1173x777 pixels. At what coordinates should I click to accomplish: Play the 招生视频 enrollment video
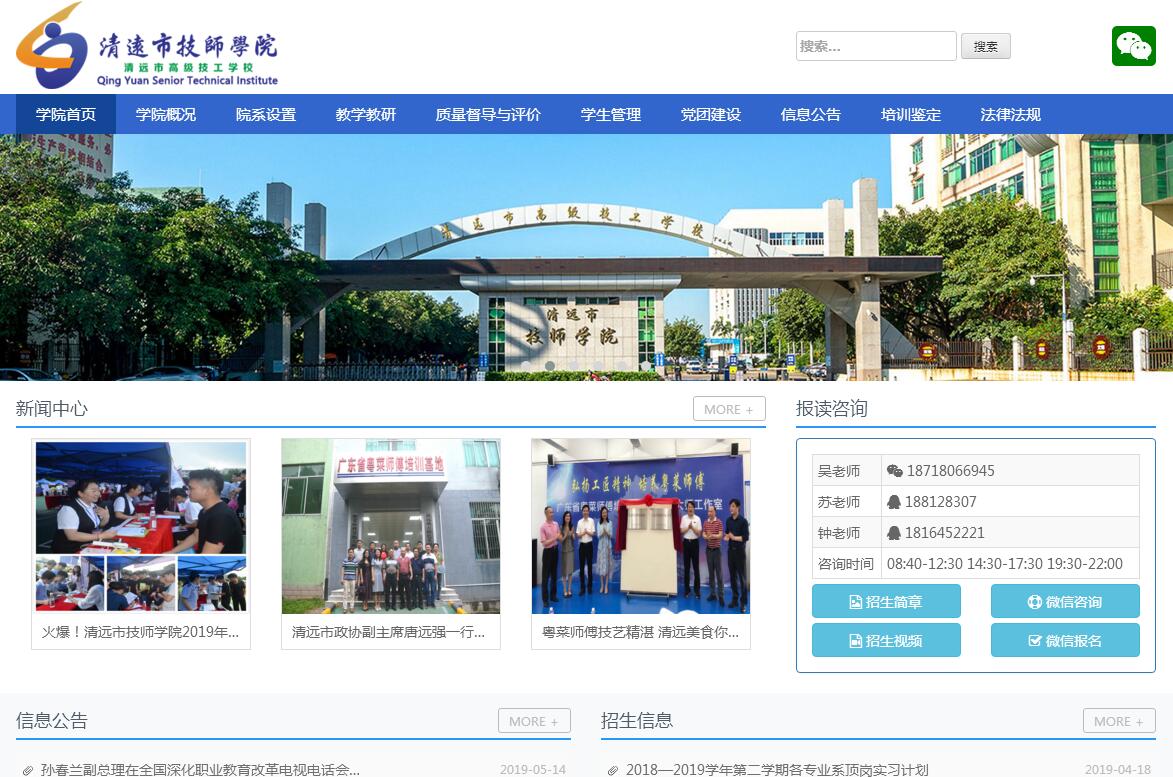[886, 640]
